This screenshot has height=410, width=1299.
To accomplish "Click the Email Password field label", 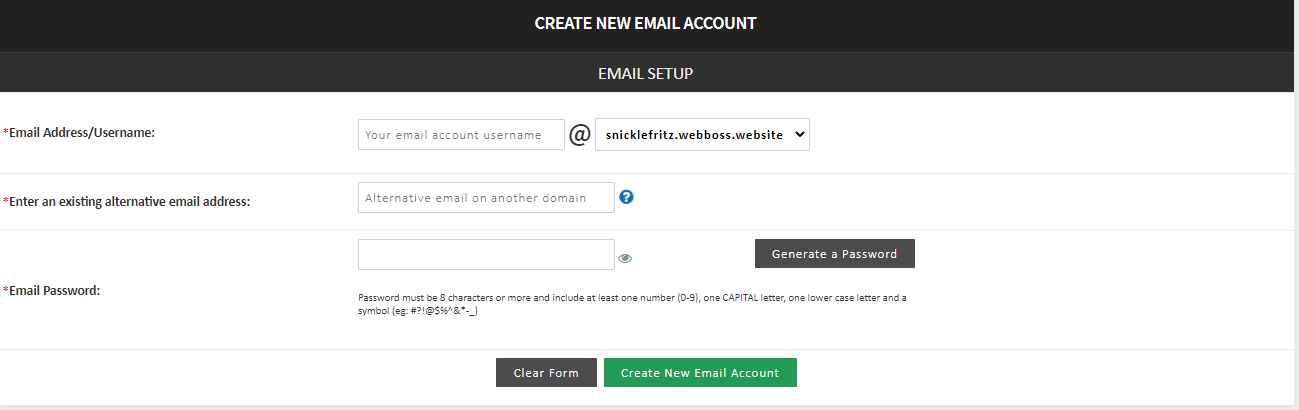I will 55,290.
